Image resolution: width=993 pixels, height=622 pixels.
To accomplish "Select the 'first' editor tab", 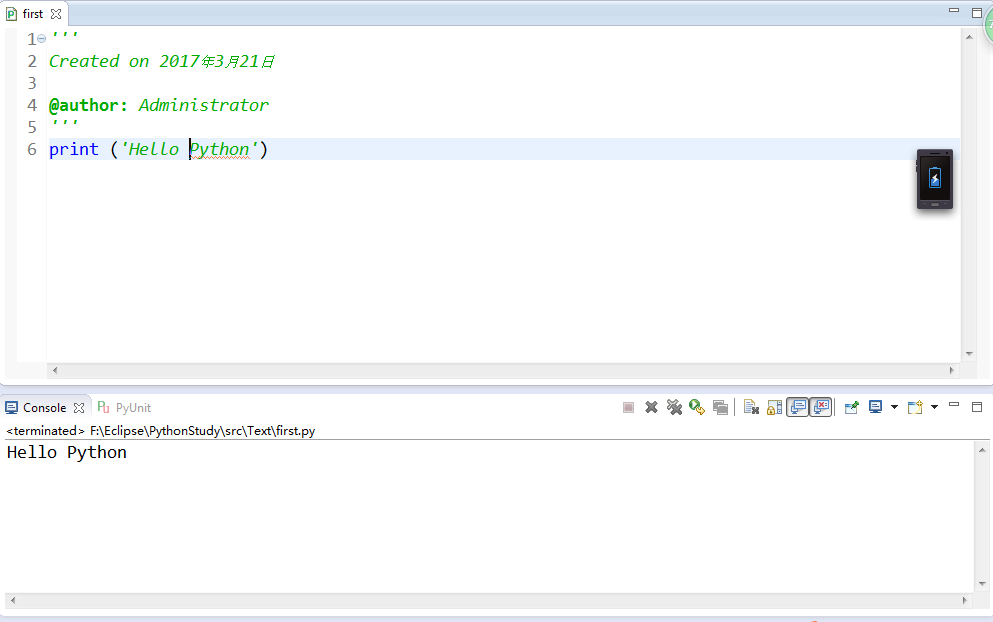I will 33,14.
